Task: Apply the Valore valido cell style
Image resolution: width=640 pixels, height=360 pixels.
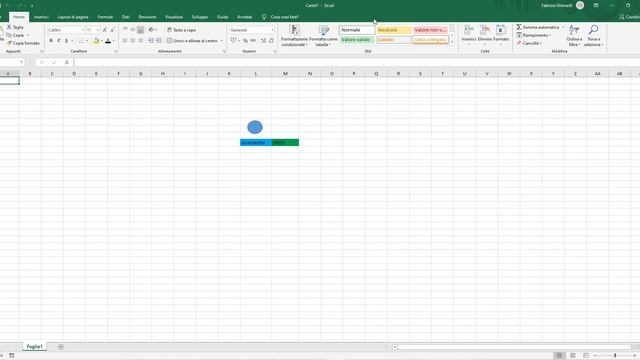Action: (x=357, y=40)
